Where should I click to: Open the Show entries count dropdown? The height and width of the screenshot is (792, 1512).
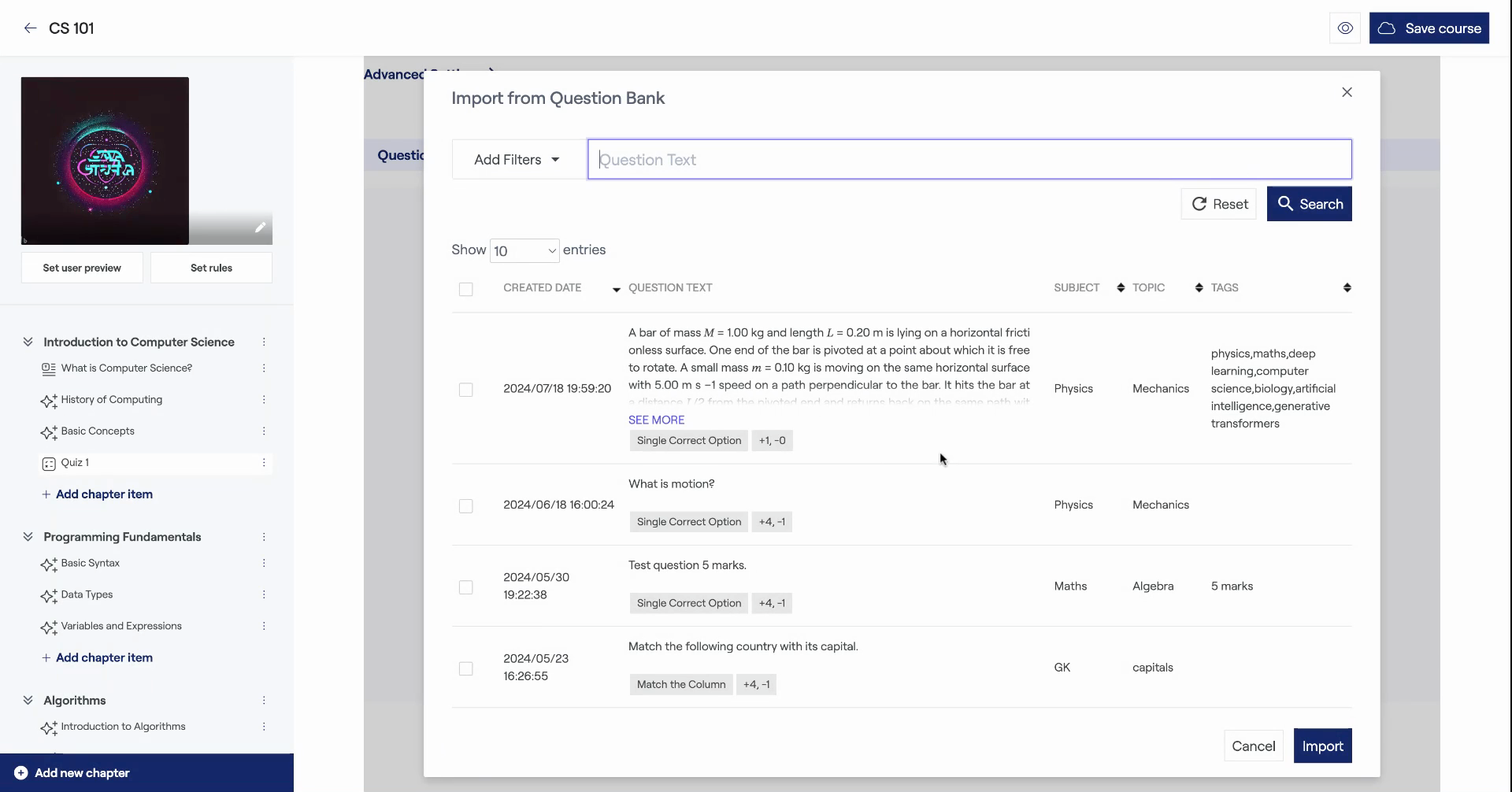[x=524, y=251]
